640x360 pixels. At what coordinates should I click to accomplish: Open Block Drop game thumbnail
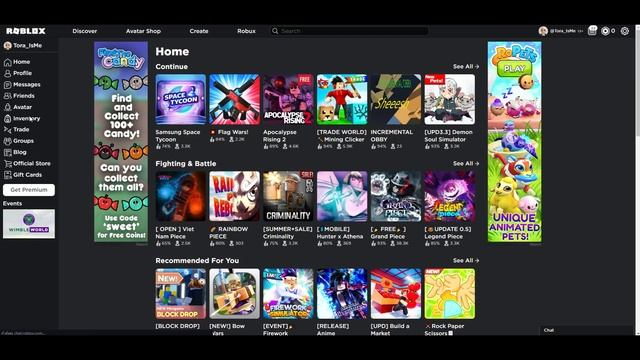[180, 293]
